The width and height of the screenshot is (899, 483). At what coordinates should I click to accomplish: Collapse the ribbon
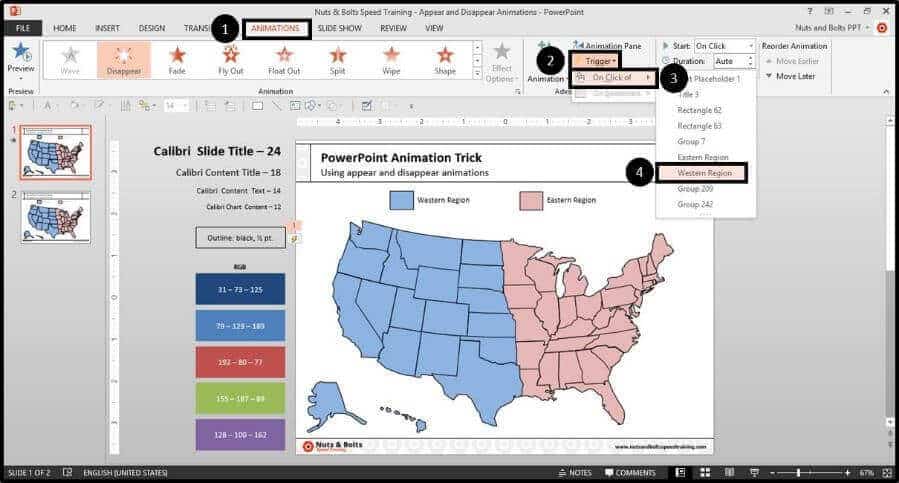click(x=886, y=91)
